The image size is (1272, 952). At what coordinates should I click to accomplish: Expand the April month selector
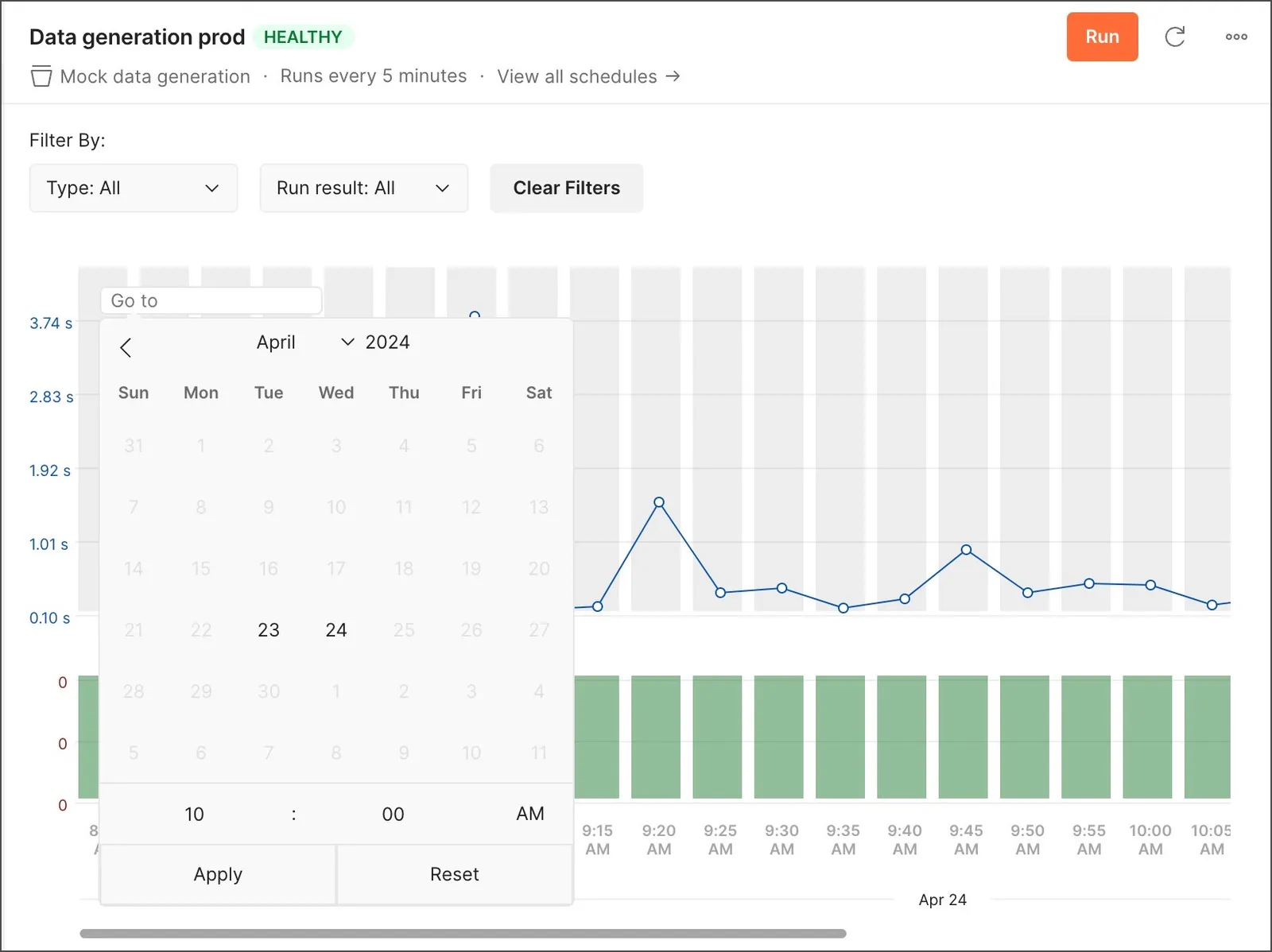pyautogui.click(x=304, y=342)
